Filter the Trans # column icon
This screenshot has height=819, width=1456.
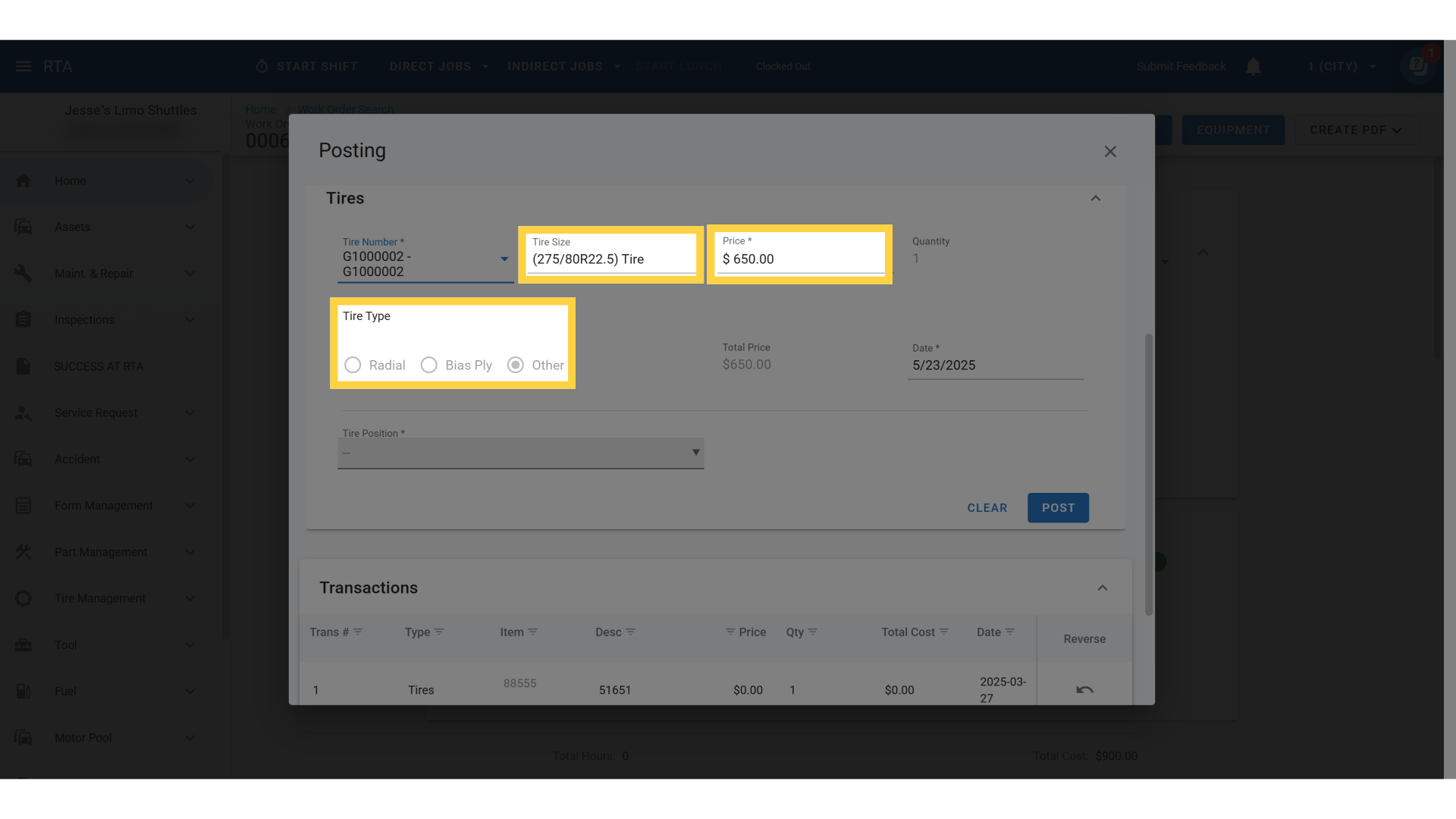click(358, 632)
